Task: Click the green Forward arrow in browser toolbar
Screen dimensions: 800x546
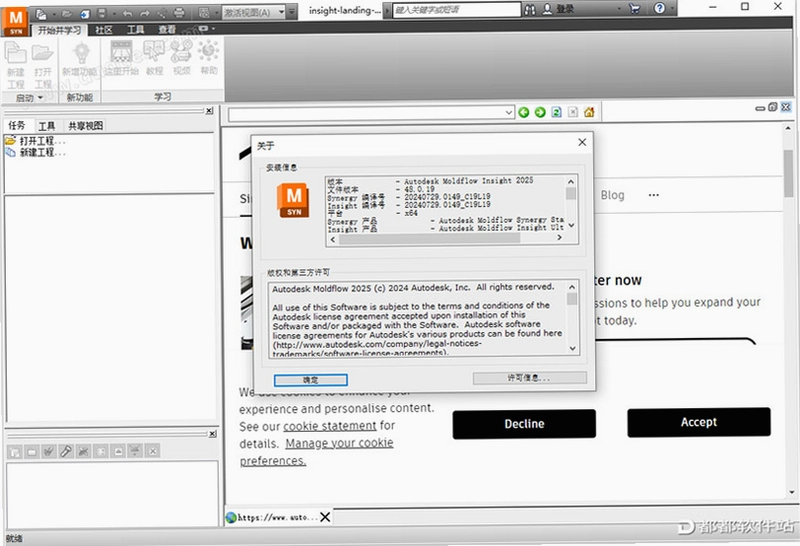Action: point(540,112)
